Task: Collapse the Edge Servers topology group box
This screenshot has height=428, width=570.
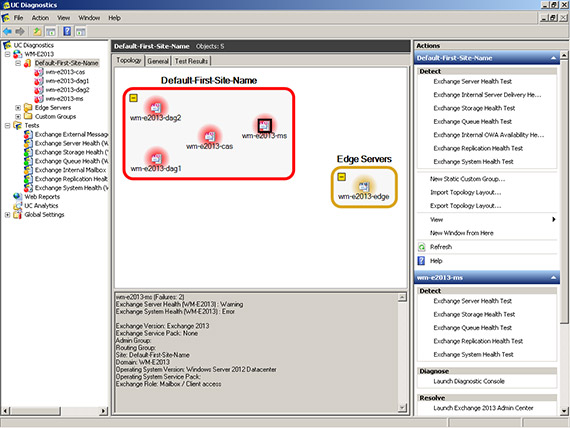Action: click(x=341, y=177)
